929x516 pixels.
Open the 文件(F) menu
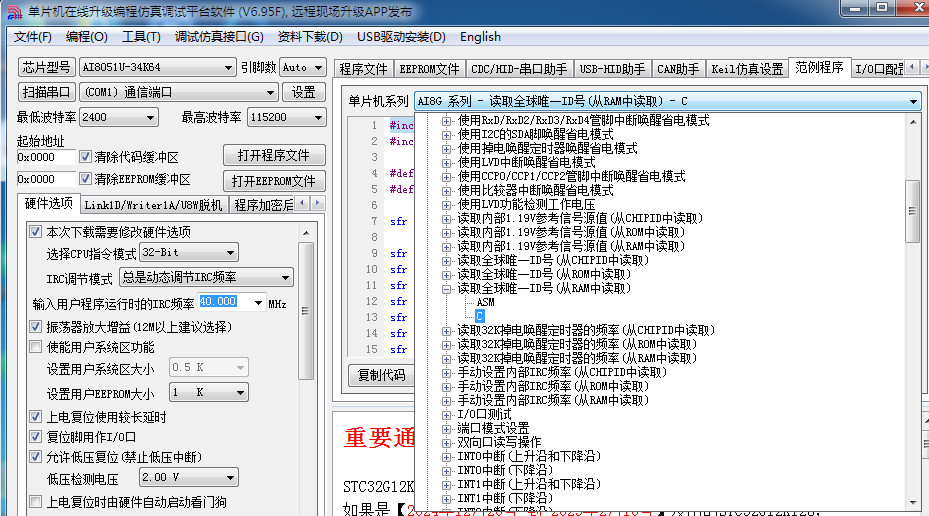pyautogui.click(x=33, y=37)
